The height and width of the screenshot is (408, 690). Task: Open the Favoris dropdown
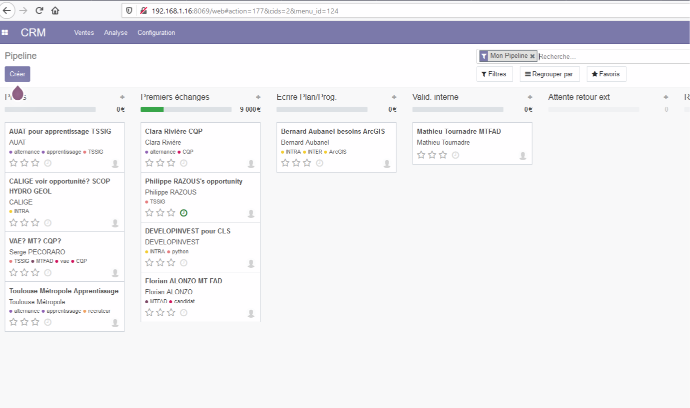[x=607, y=74]
